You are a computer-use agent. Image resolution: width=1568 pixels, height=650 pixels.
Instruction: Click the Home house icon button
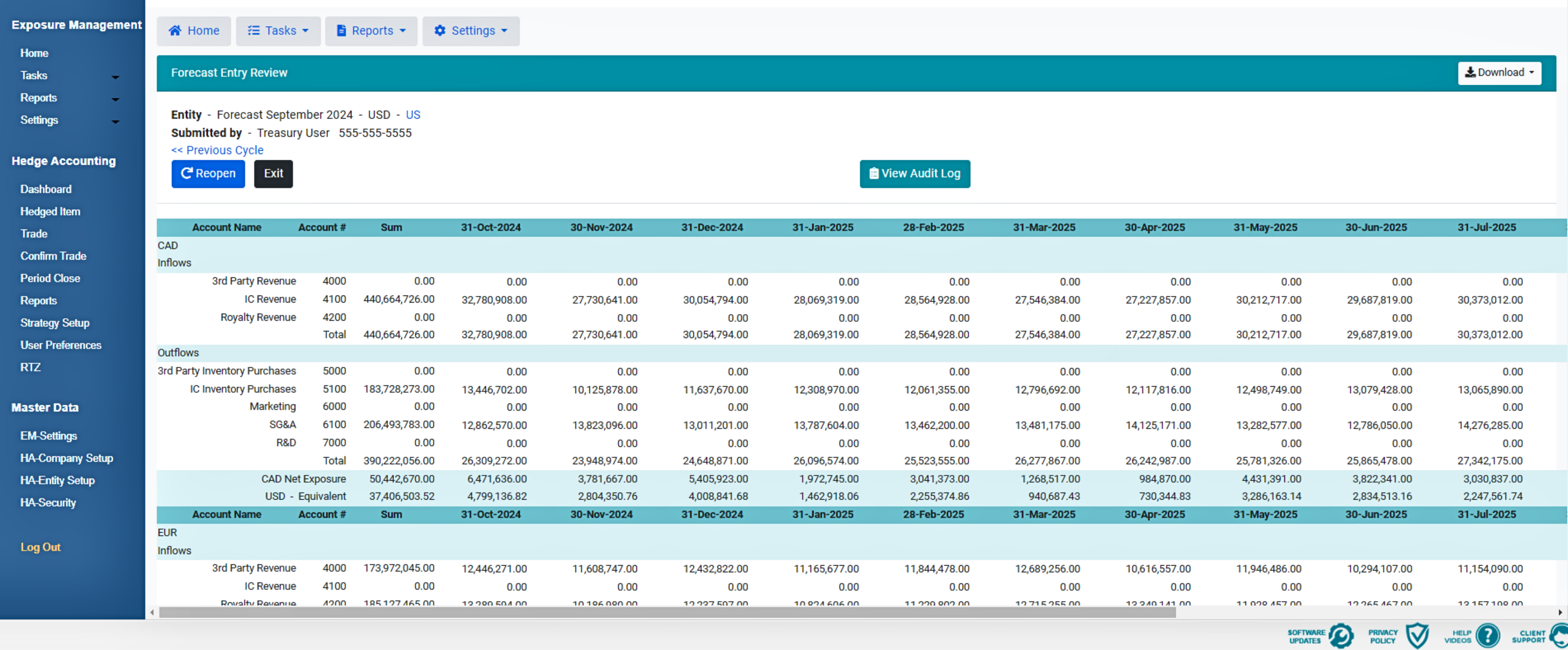194,30
